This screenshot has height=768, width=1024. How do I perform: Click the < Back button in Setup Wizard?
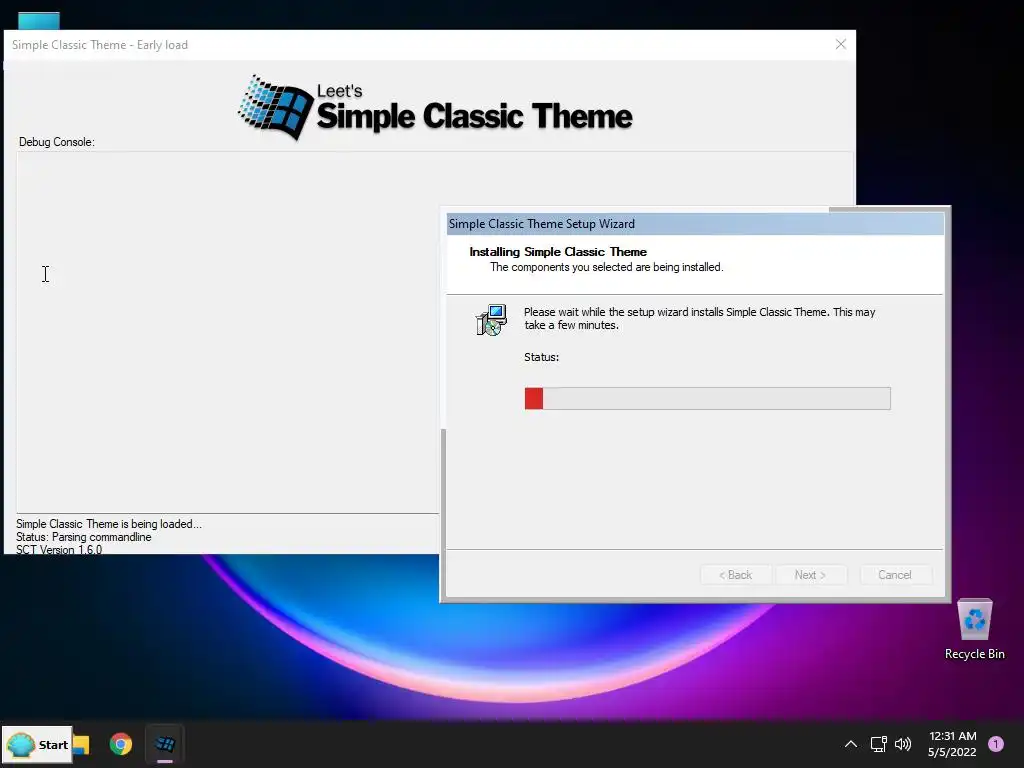point(735,575)
